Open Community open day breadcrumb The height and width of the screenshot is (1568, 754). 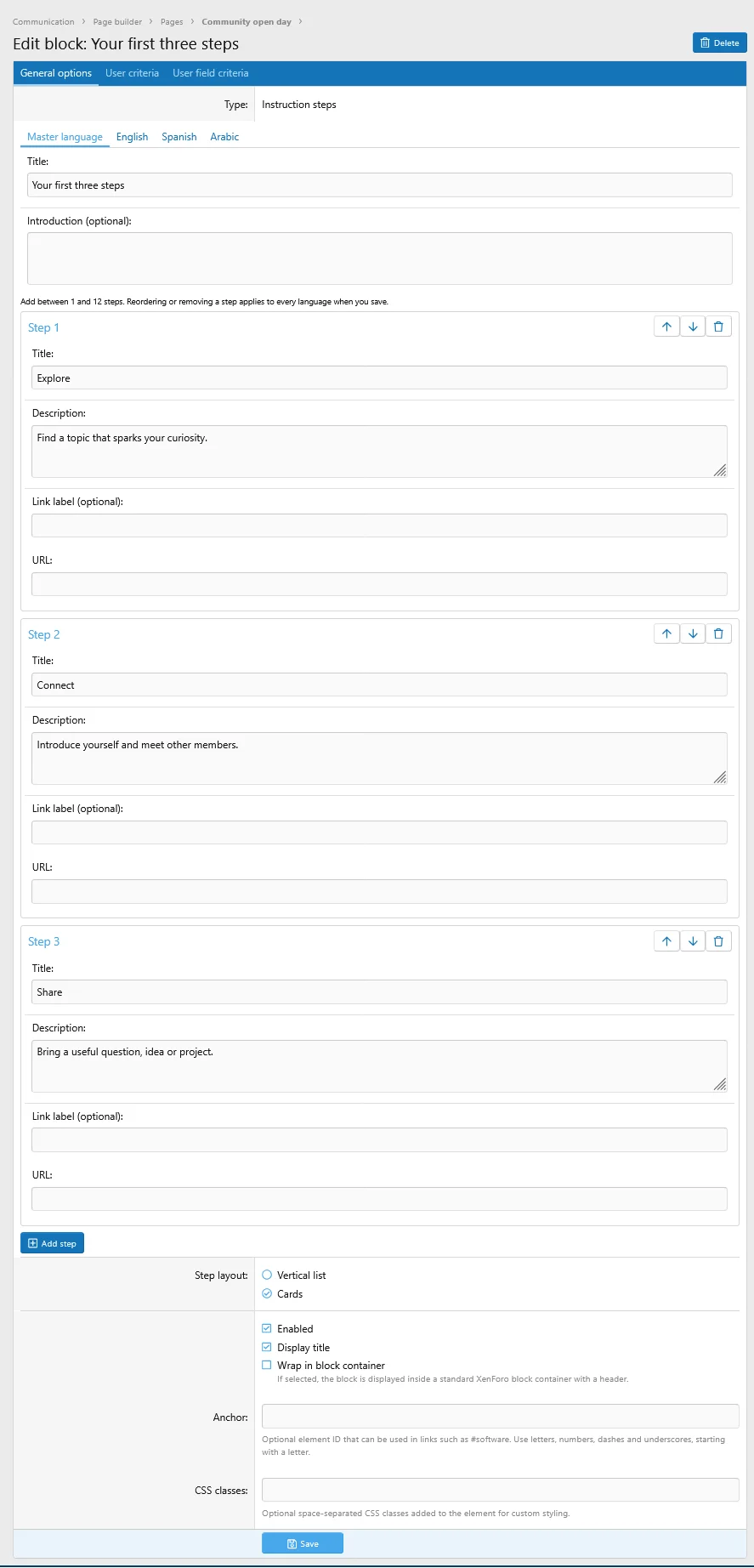click(x=247, y=22)
